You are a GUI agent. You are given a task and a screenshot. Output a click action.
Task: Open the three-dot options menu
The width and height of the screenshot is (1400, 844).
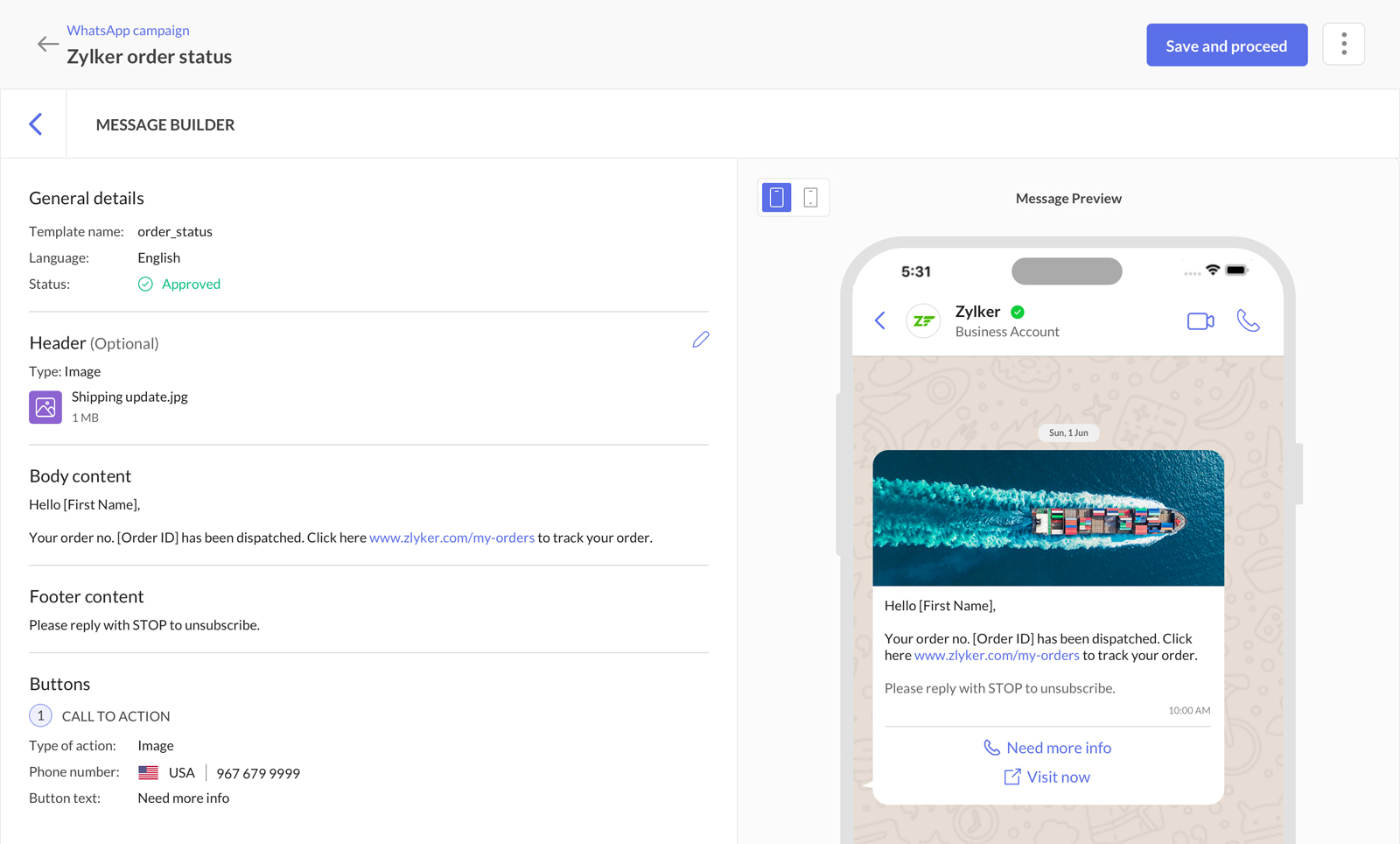[1343, 44]
